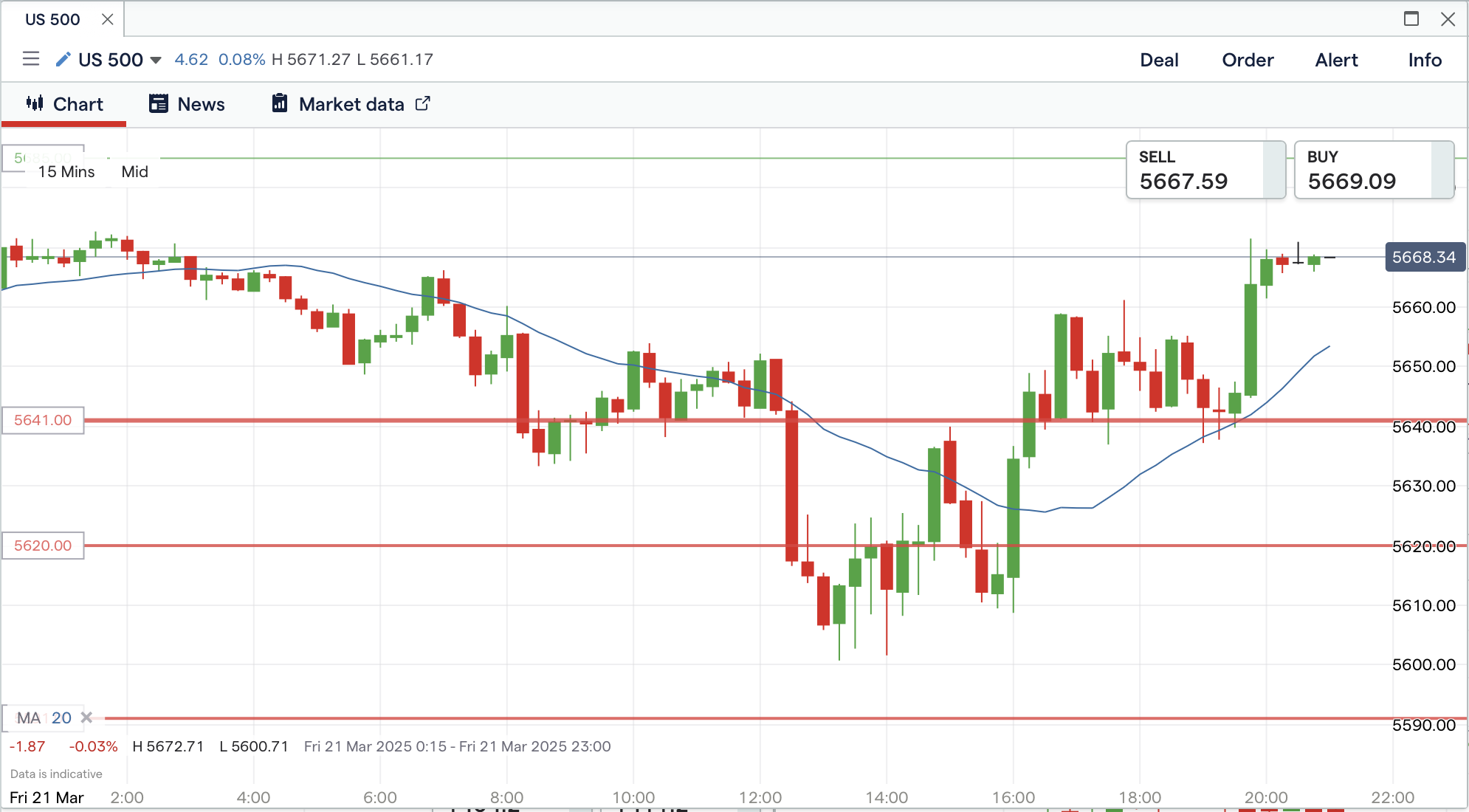Image resolution: width=1469 pixels, height=812 pixels.
Task: Select the 5620.00 price level label
Action: pyautogui.click(x=43, y=546)
